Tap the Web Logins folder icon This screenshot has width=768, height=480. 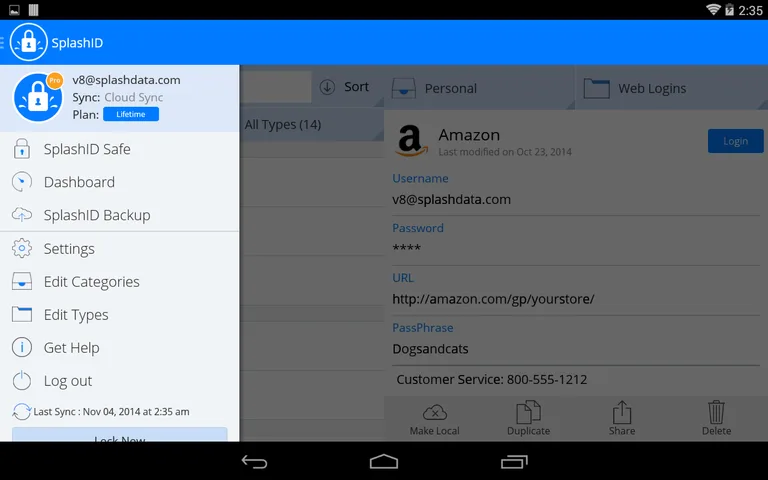point(597,89)
